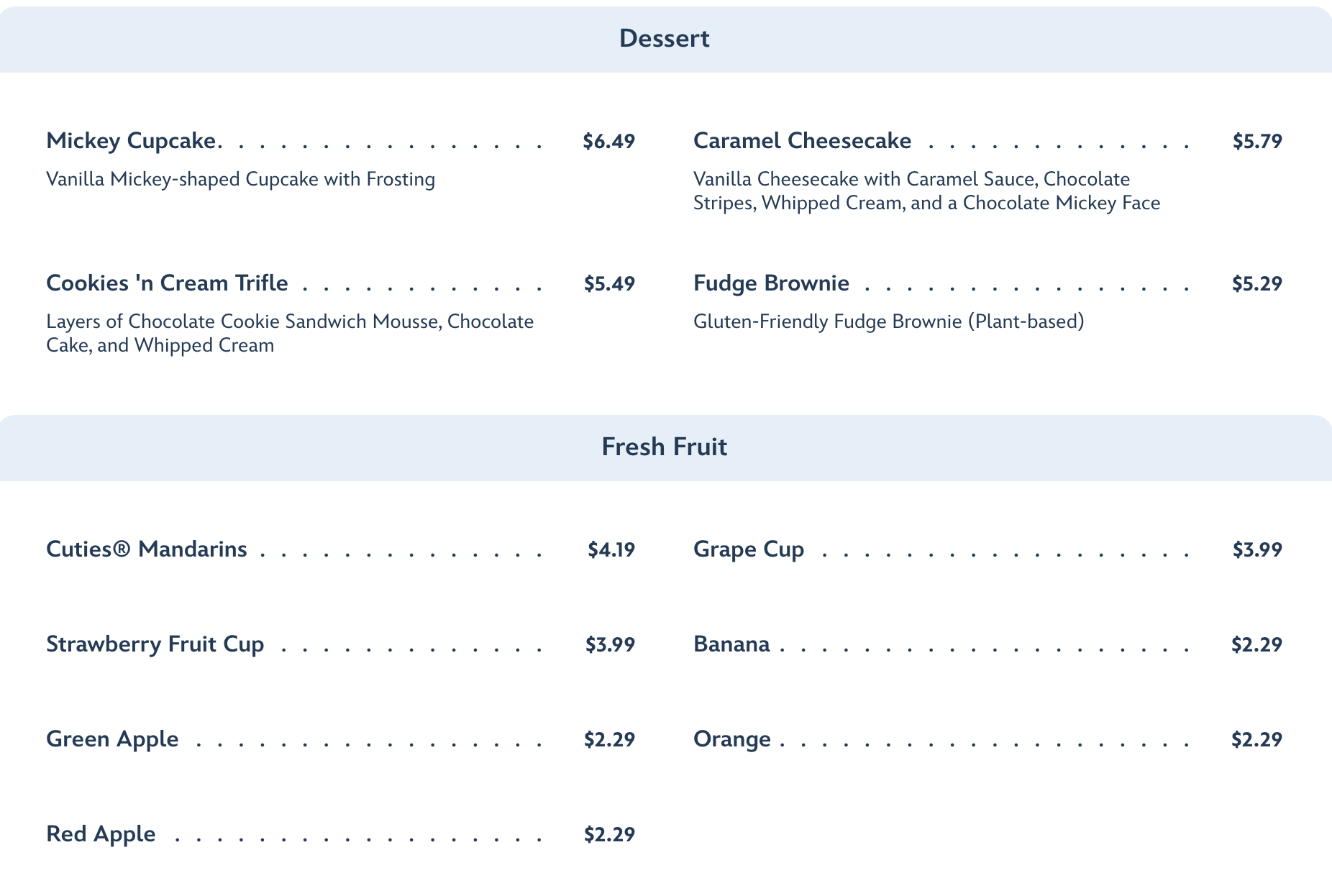Select the Fudge Brownie menu item
This screenshot has height=896, width=1332.
771,283
